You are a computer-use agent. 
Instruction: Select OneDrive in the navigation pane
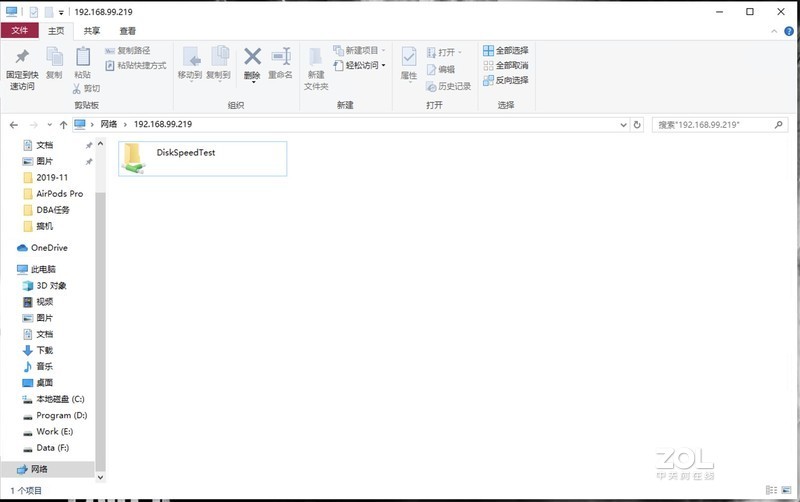[49, 248]
